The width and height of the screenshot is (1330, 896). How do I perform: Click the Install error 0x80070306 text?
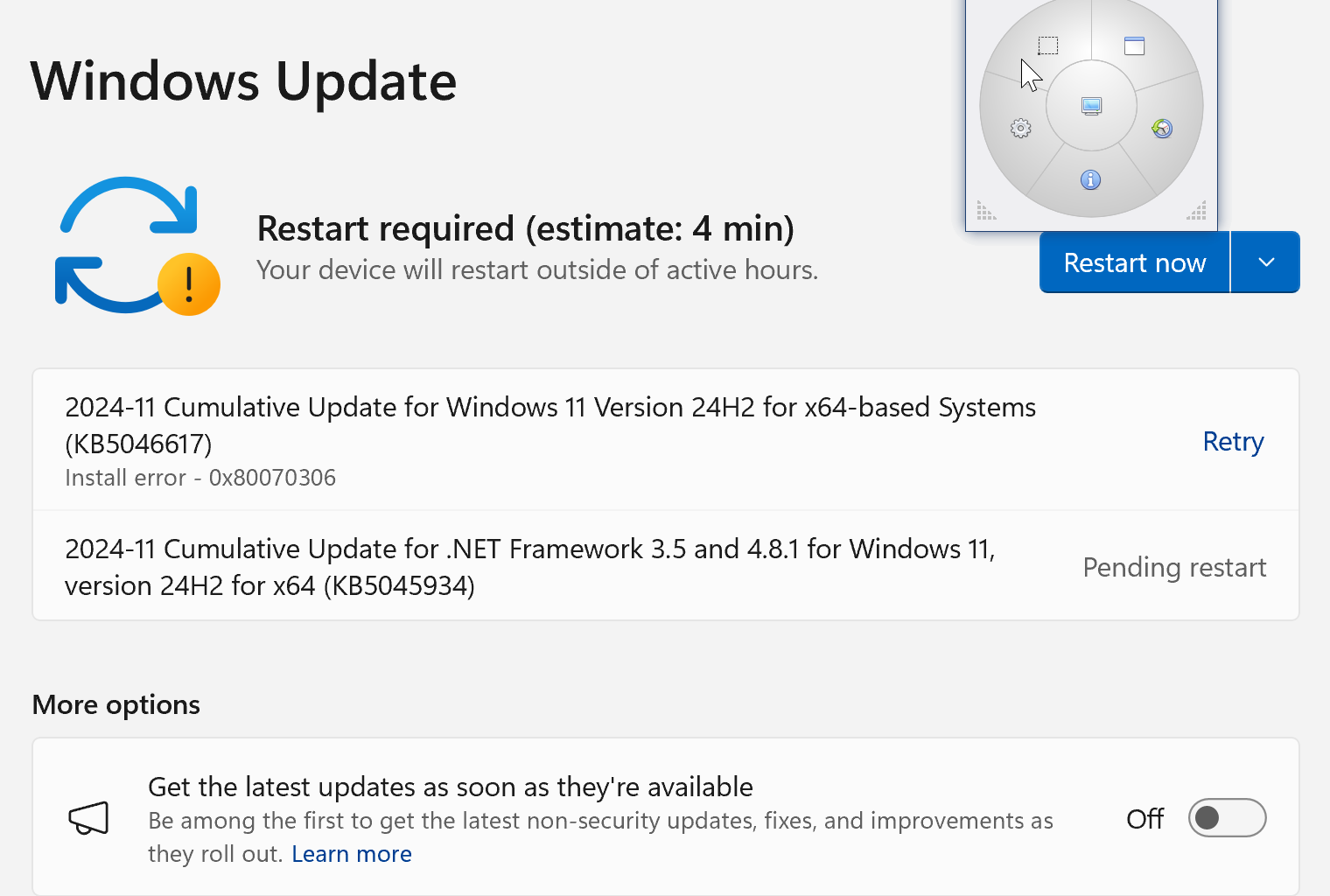pos(200,478)
